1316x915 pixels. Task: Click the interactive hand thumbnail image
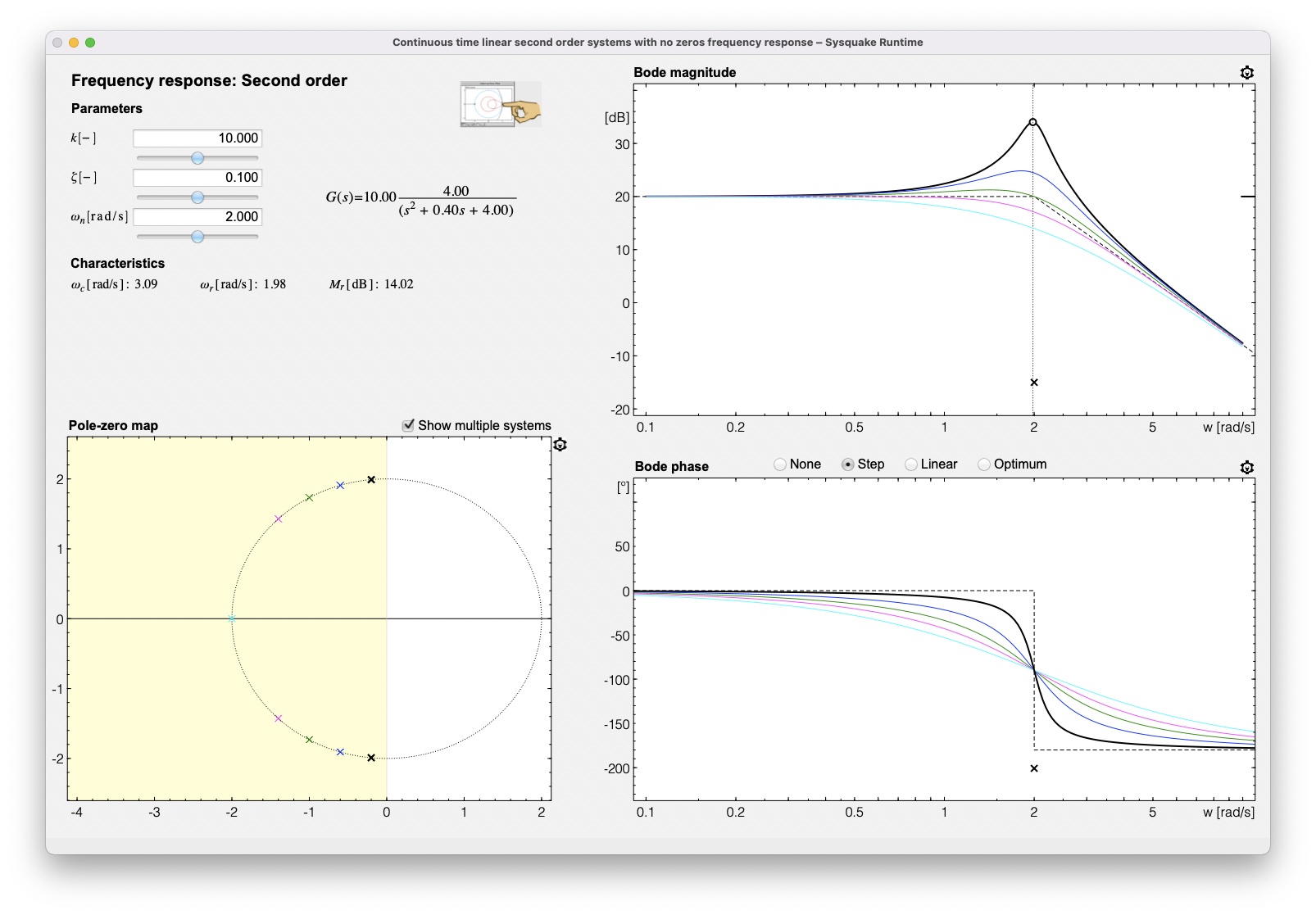(501, 104)
